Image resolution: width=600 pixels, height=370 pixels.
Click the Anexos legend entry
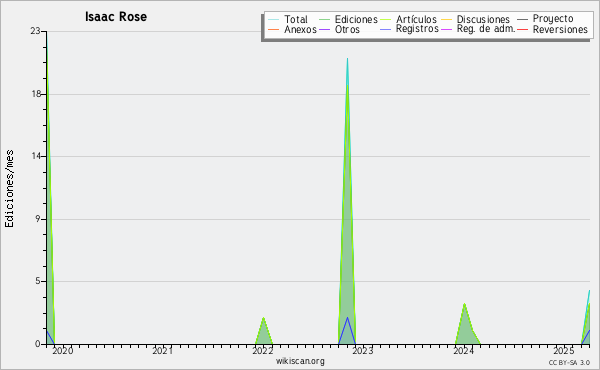[x=292, y=29]
